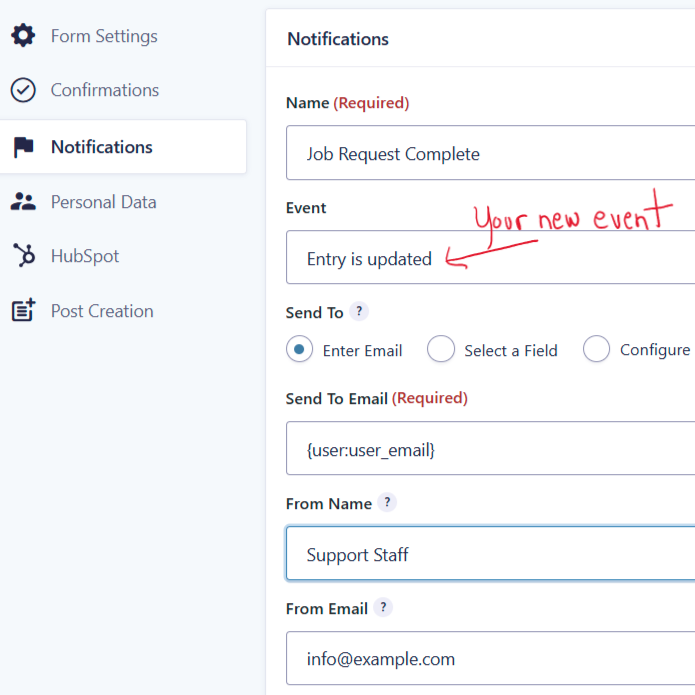The height and width of the screenshot is (695, 695).
Task: Click the From Email field with info@example.com
Action: pos(490,658)
